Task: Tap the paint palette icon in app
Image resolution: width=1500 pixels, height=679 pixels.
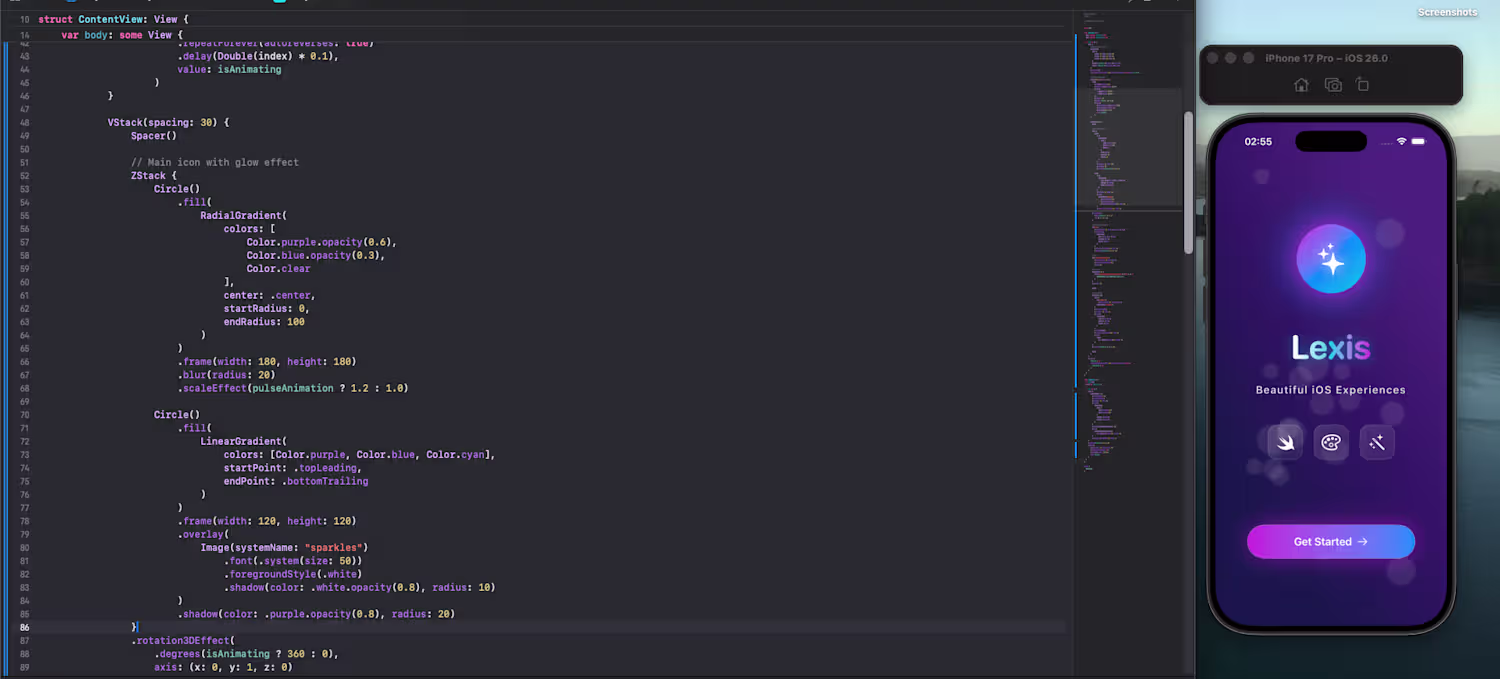Action: (1331, 443)
